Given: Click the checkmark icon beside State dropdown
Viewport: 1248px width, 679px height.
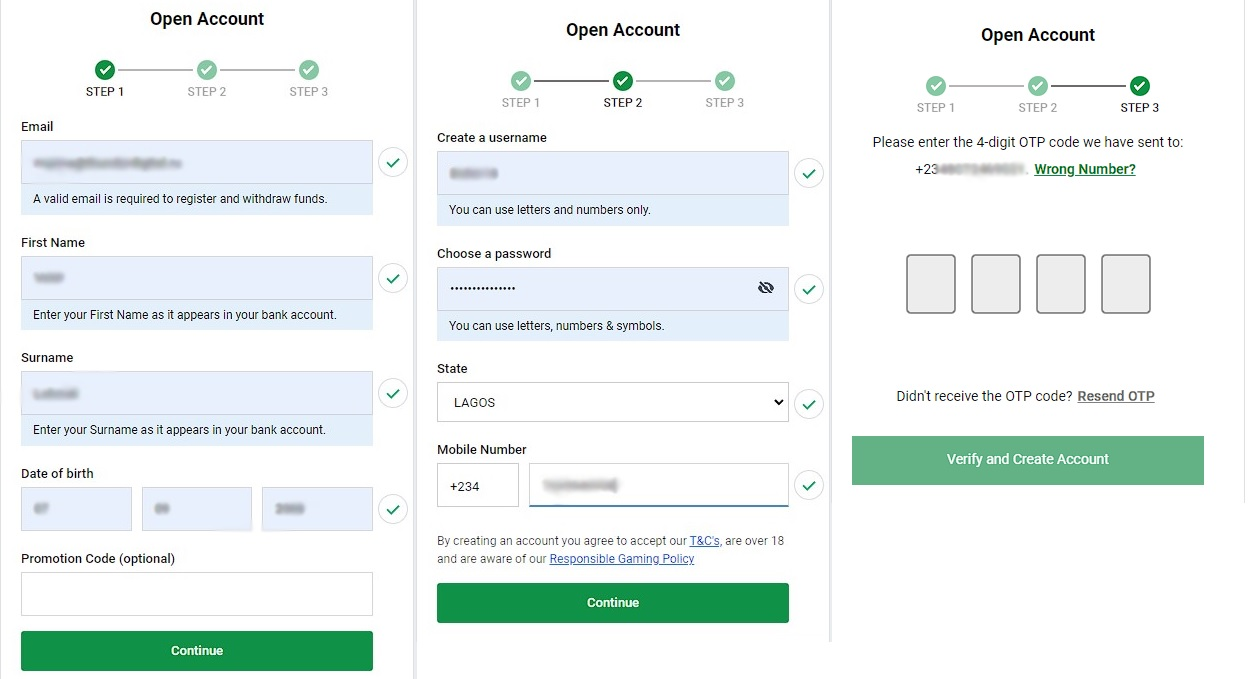Looking at the screenshot, I should click(808, 404).
